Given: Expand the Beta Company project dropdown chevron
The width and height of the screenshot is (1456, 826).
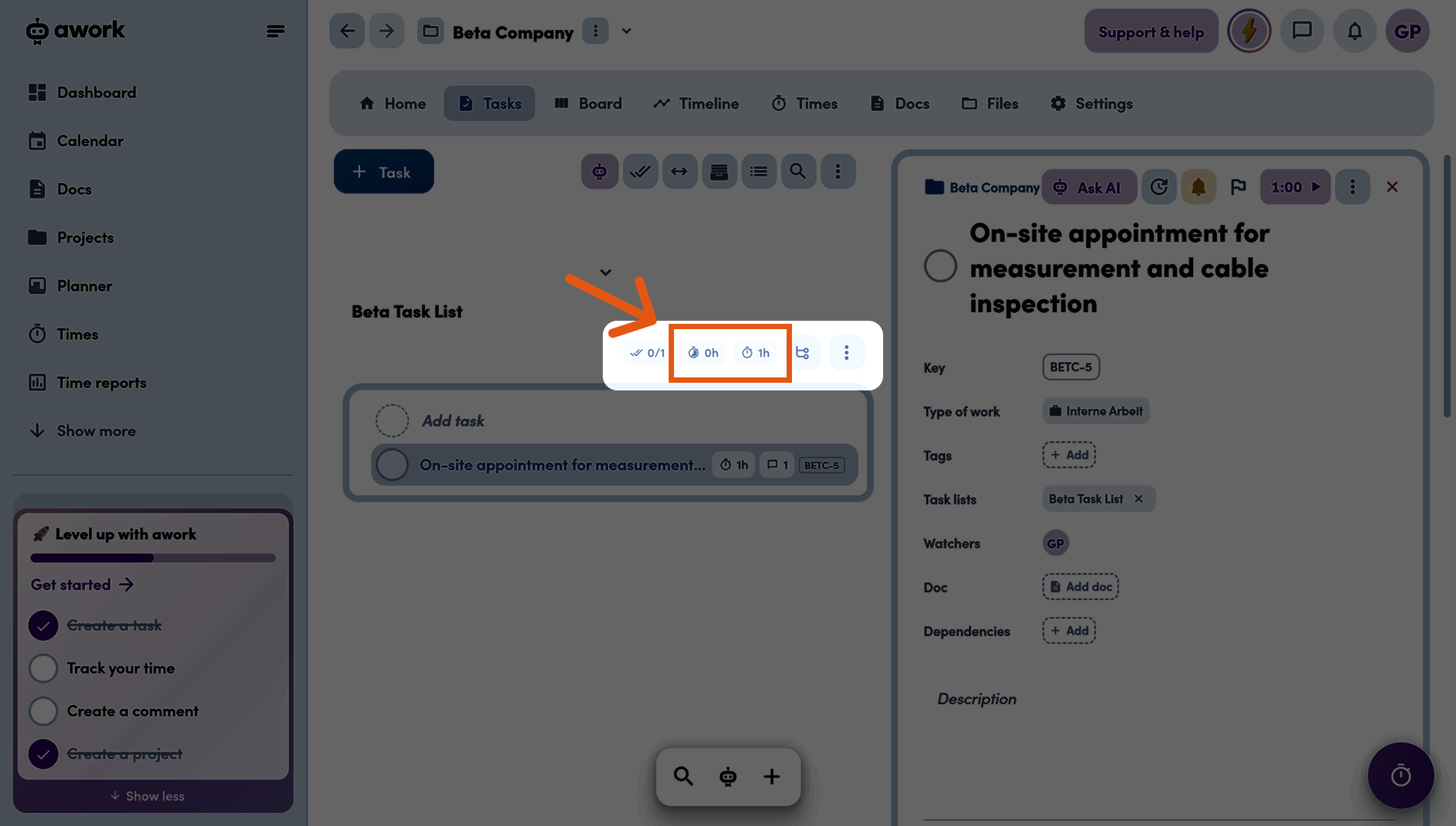Looking at the screenshot, I should point(627,31).
